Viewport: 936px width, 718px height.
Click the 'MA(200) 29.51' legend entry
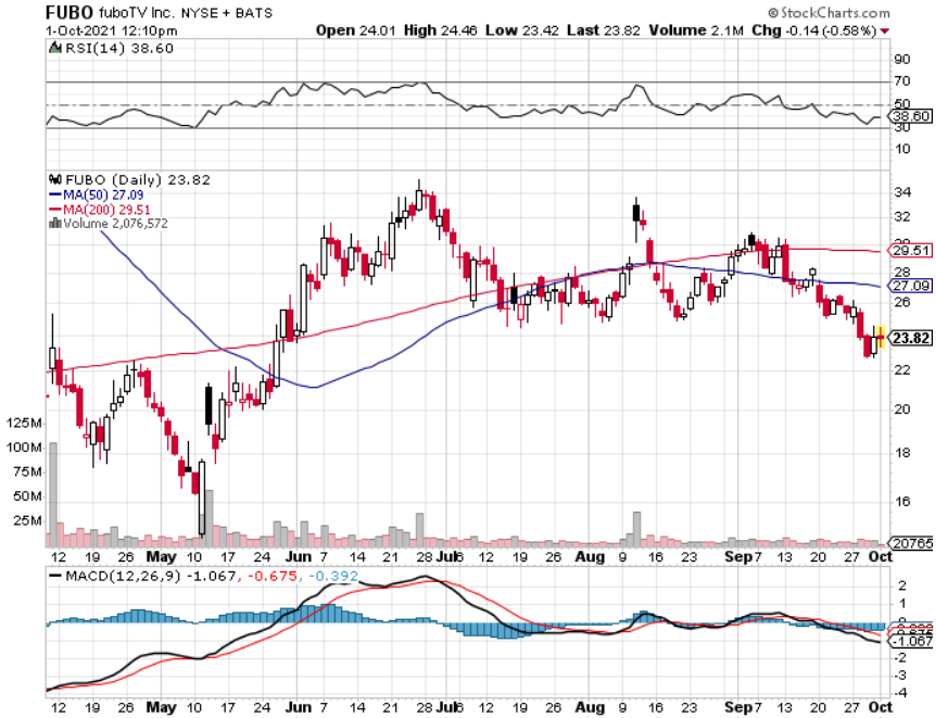pos(107,209)
